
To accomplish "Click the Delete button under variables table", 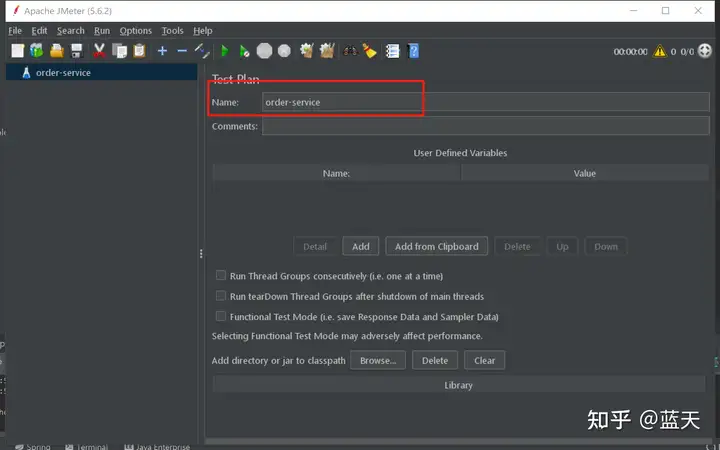I will pyautogui.click(x=517, y=247).
